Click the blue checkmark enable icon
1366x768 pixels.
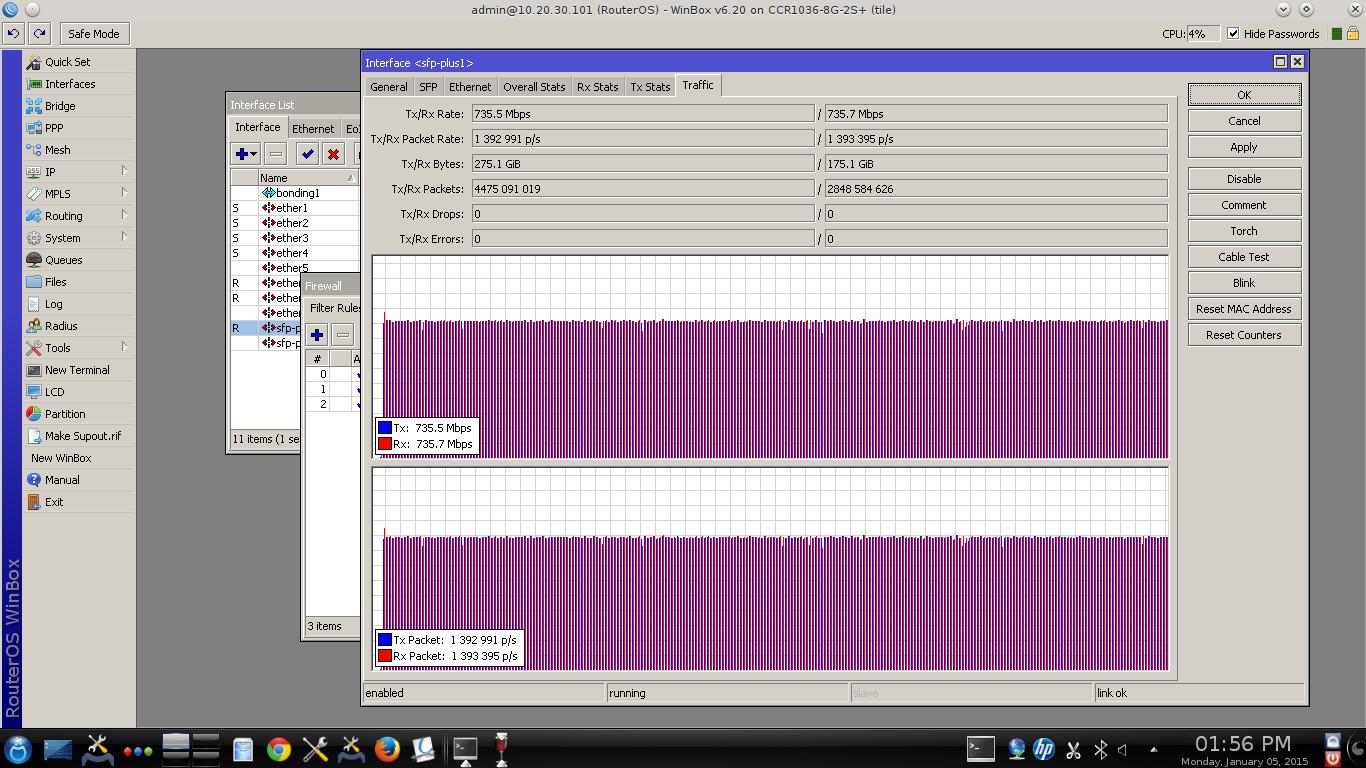[x=307, y=154]
